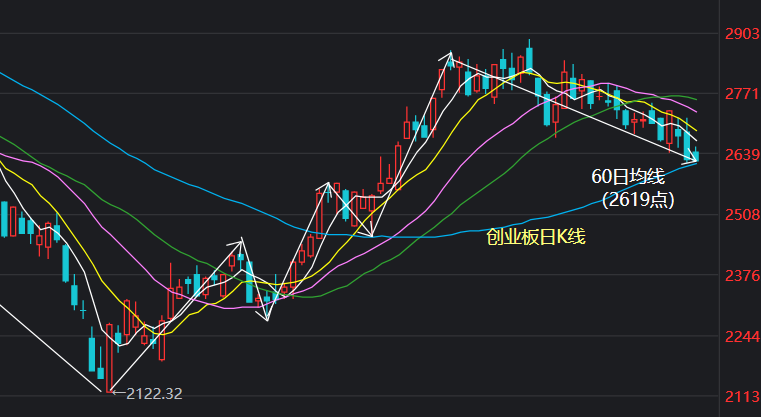761x417 pixels.
Task: Click the 2113 price axis label
Action: coord(743,397)
